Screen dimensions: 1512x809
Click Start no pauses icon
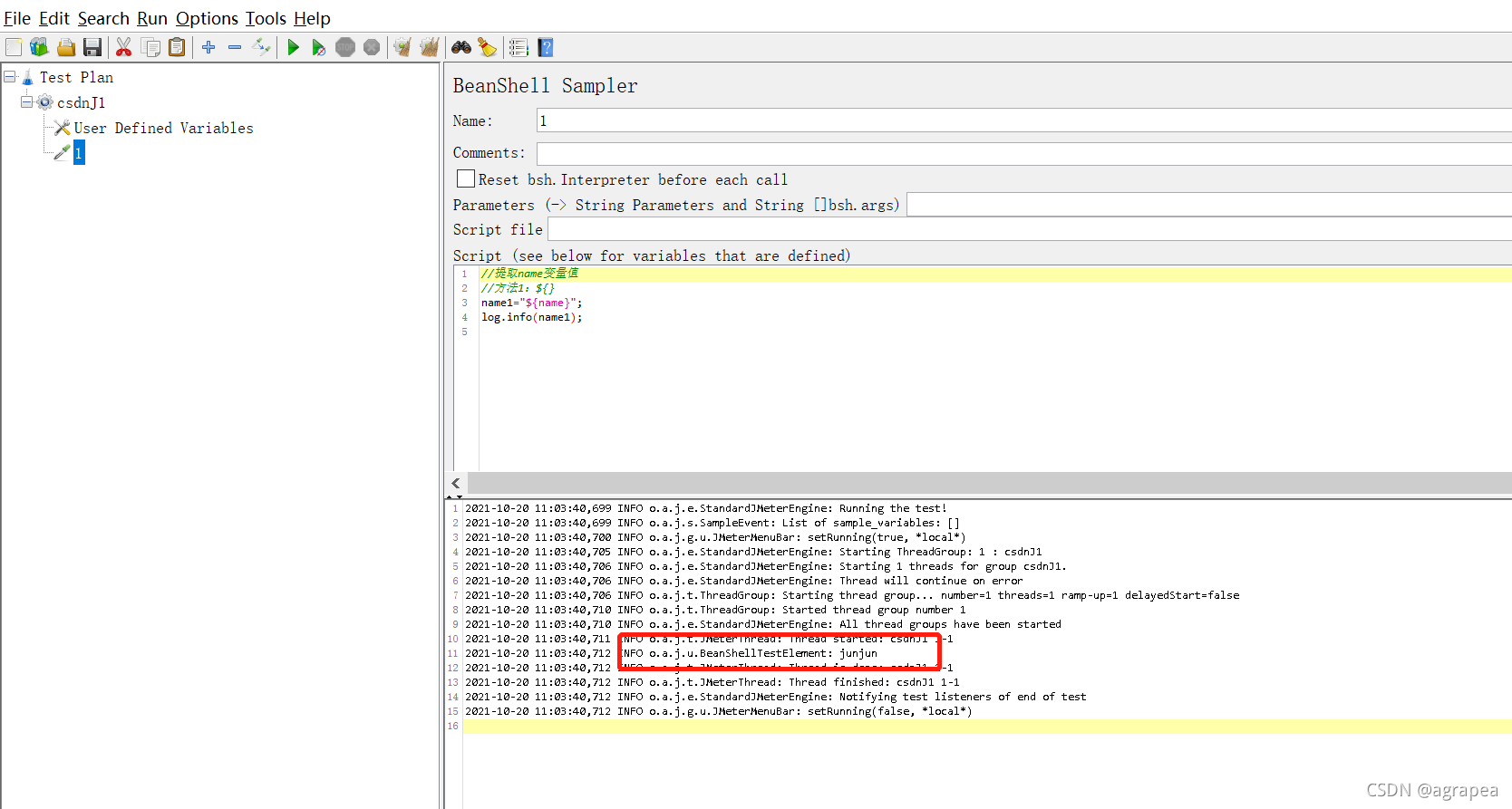point(319,47)
